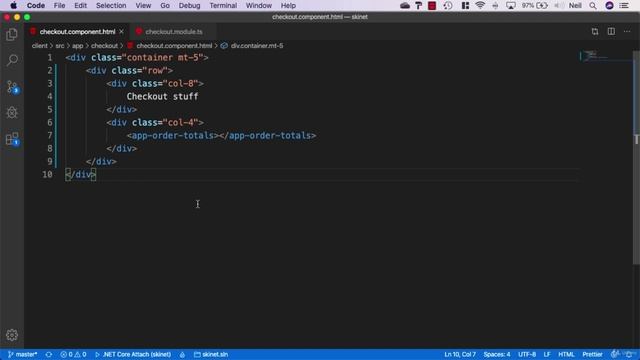Open the Extensions view
Viewport: 640px width, 360px height.
12,139
